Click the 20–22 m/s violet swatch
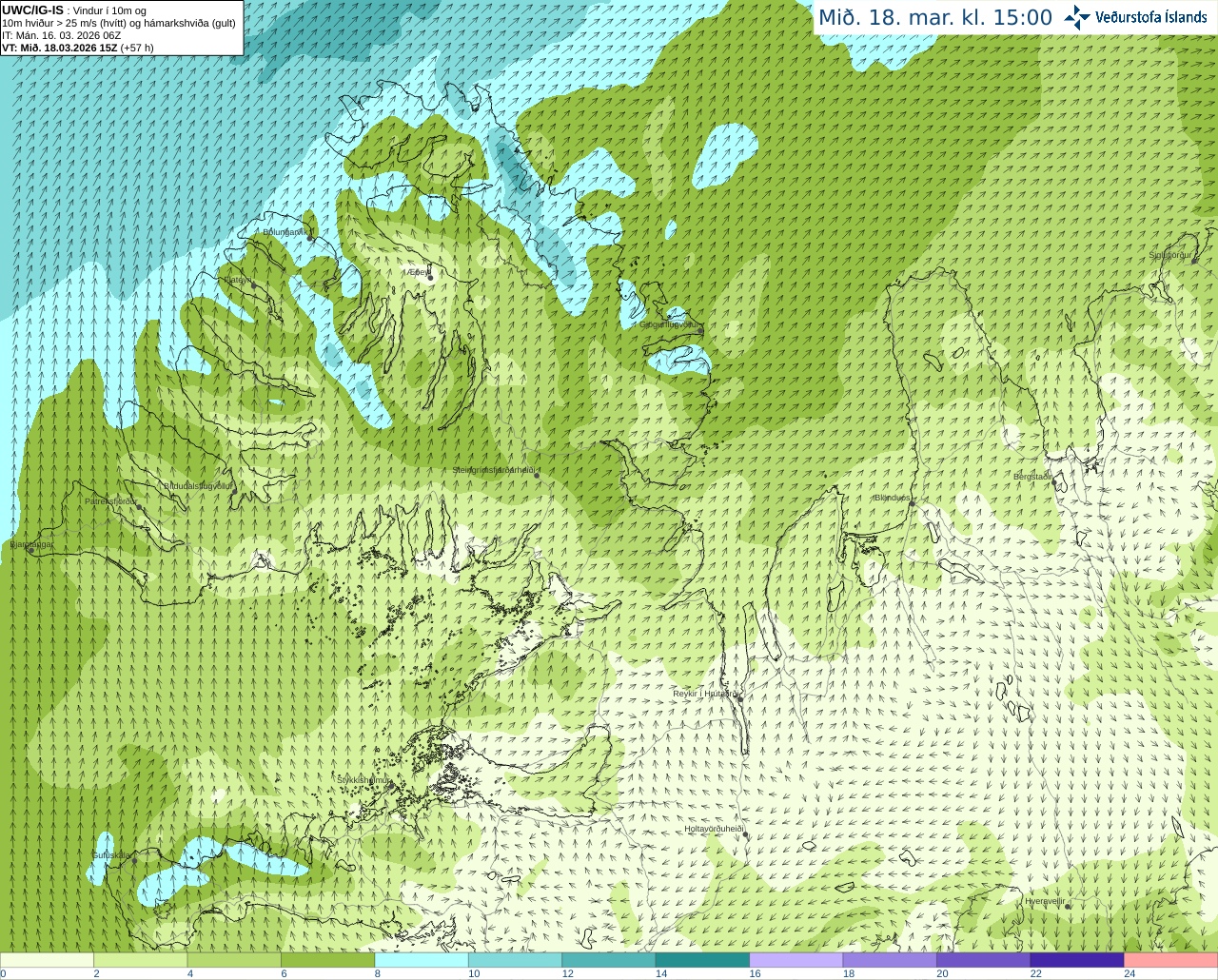Image resolution: width=1218 pixels, height=980 pixels. point(984,960)
